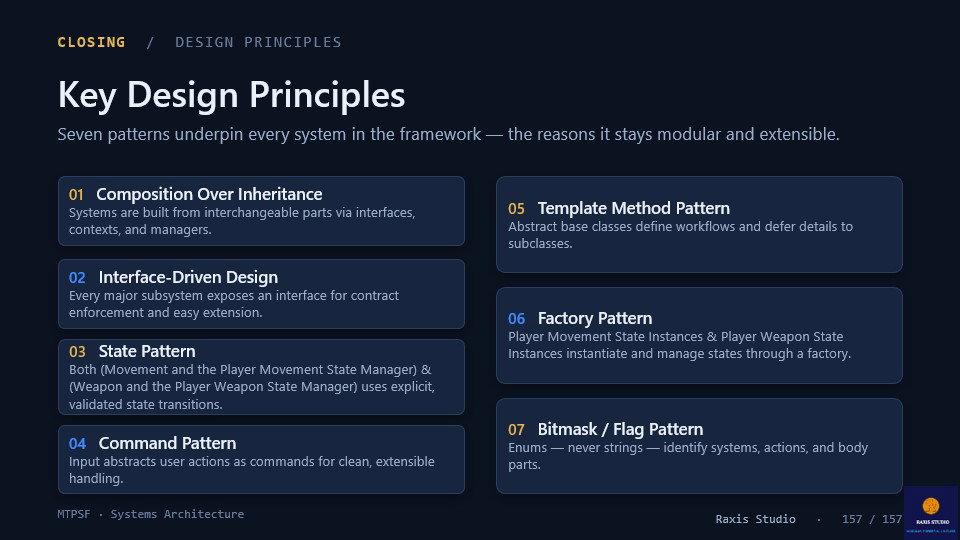Viewport: 960px width, 540px height.
Task: Open the Command Pattern card
Action: tap(261, 460)
